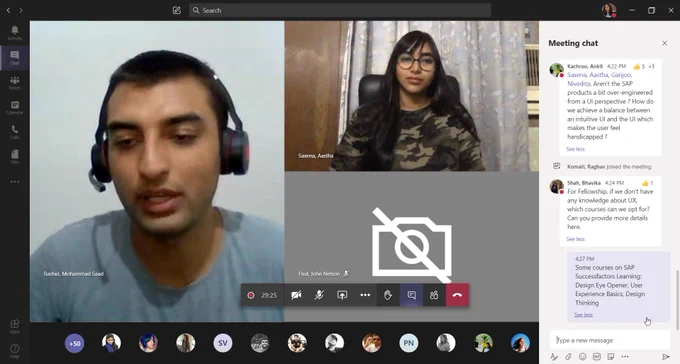Screen dimensions: 680x364
Task: Open the text Format options in compose
Action: (554, 357)
